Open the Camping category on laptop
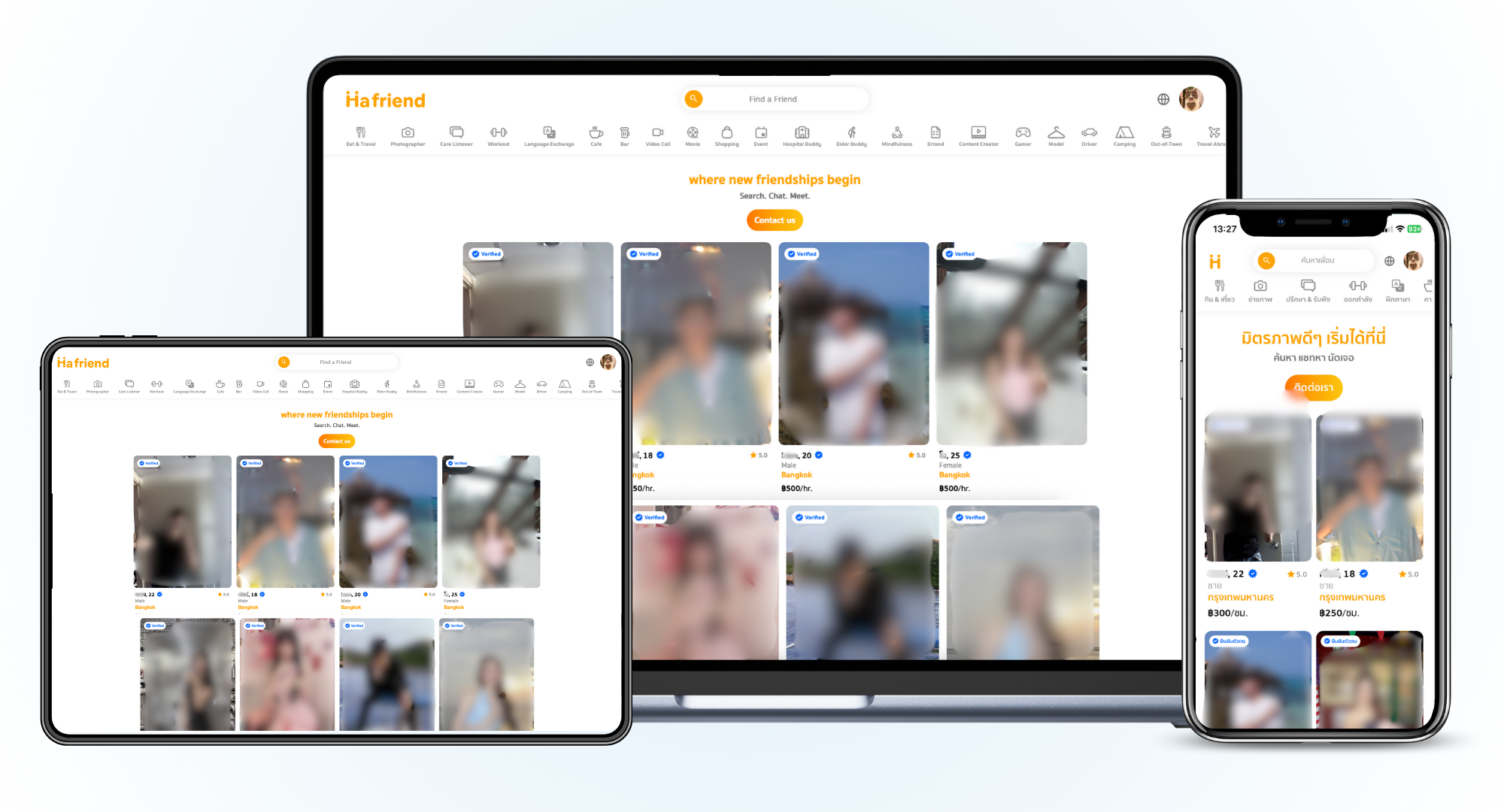Viewport: 1504px width, 812px height. (x=1124, y=136)
